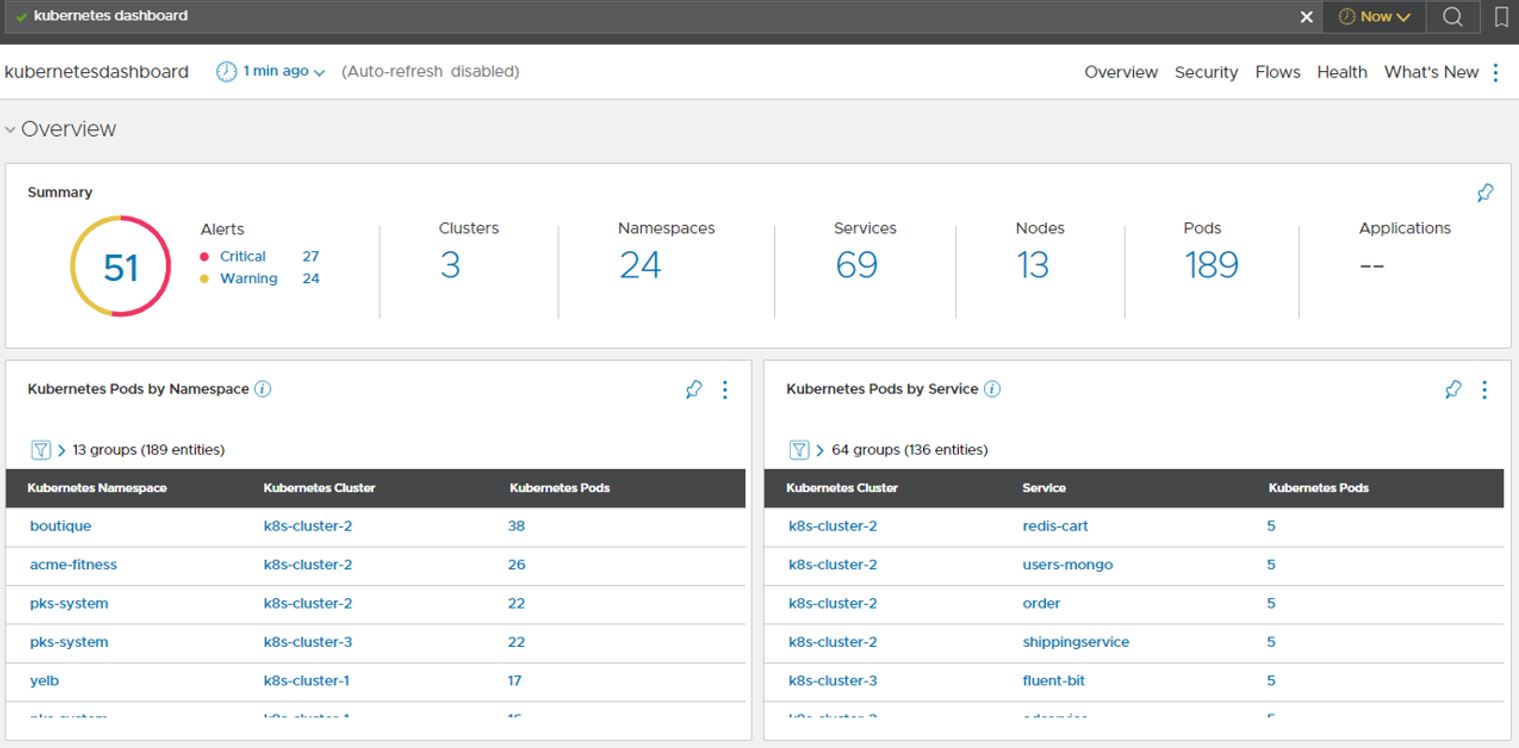This screenshot has width=1519, height=748.
Task: Open the 1 min ago time dropdown
Action: (x=271, y=72)
